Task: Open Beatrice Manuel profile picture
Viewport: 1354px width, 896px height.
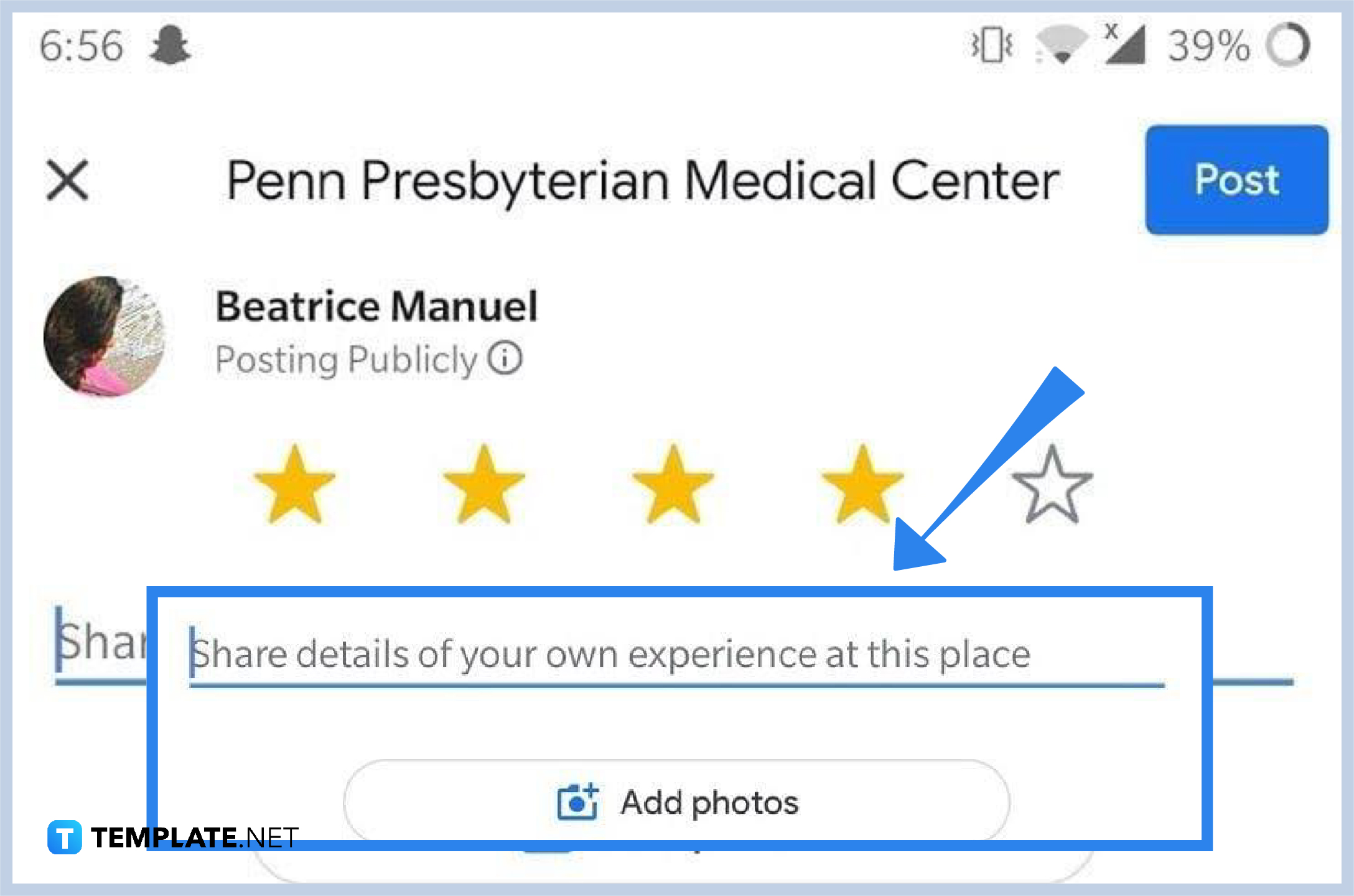Action: pos(104,336)
